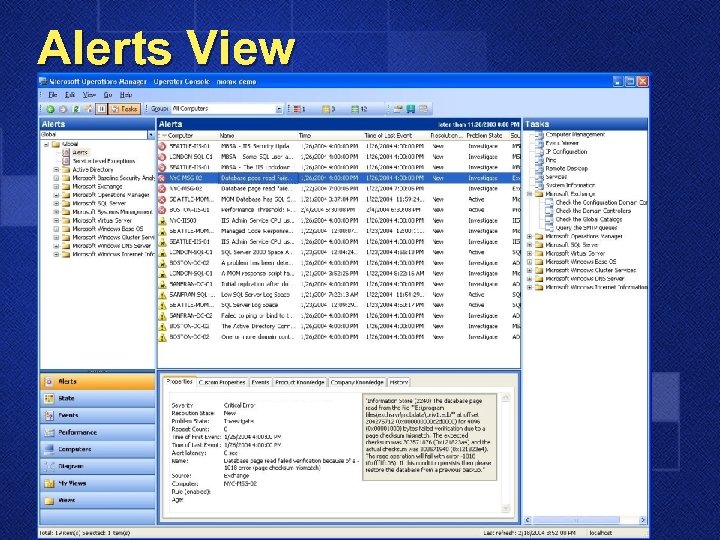This screenshot has width=720, height=540.
Task: Switch to the Custom Properties tab
Action: (222, 382)
